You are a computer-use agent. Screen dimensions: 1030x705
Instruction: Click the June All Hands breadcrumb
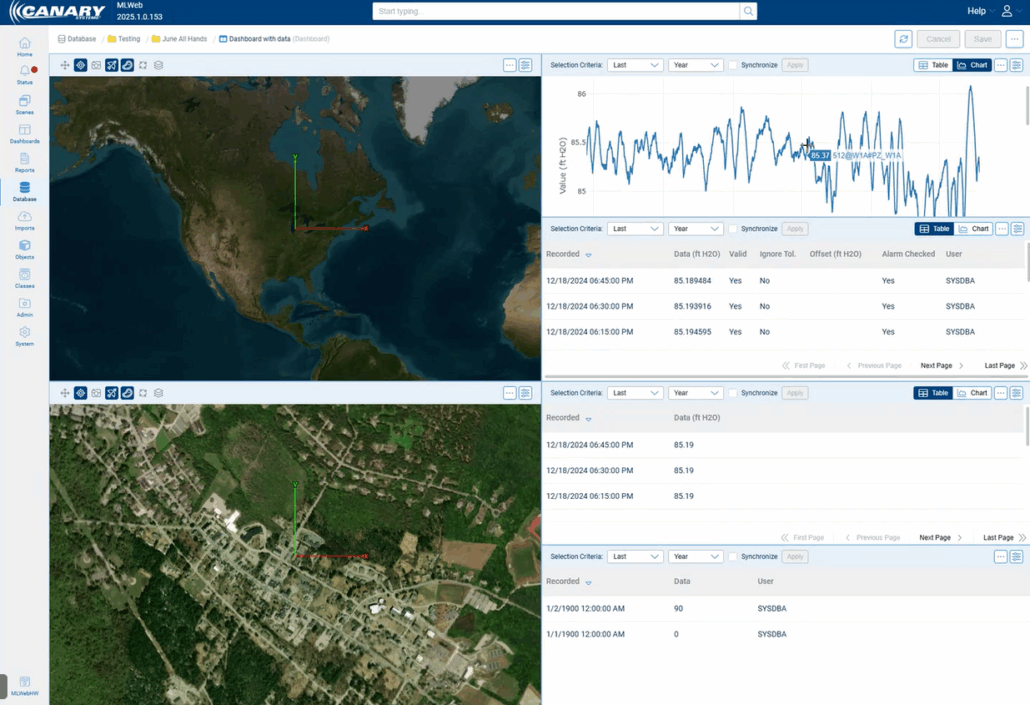pyautogui.click(x=184, y=39)
